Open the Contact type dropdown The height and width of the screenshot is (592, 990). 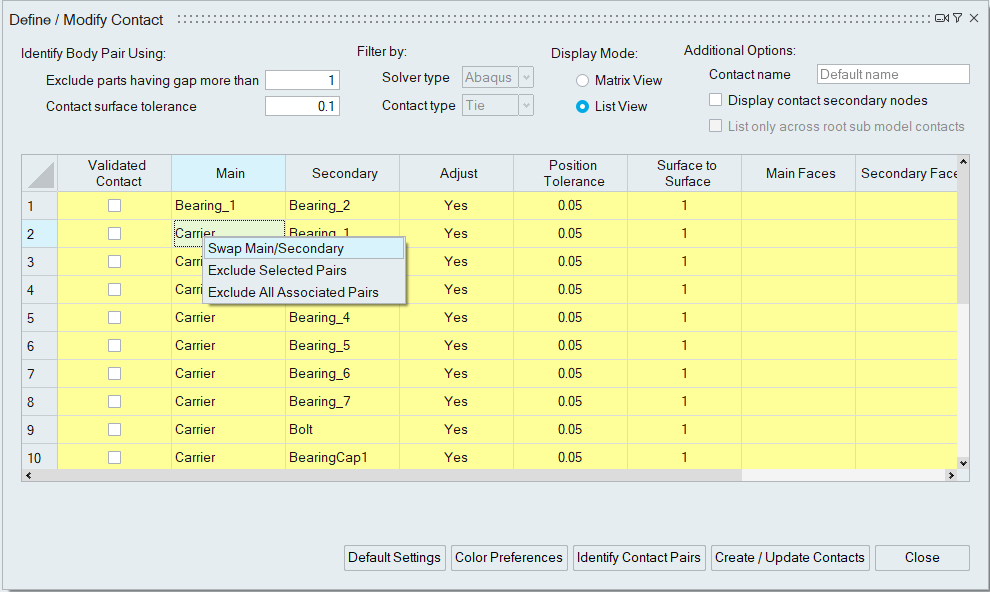click(x=498, y=106)
